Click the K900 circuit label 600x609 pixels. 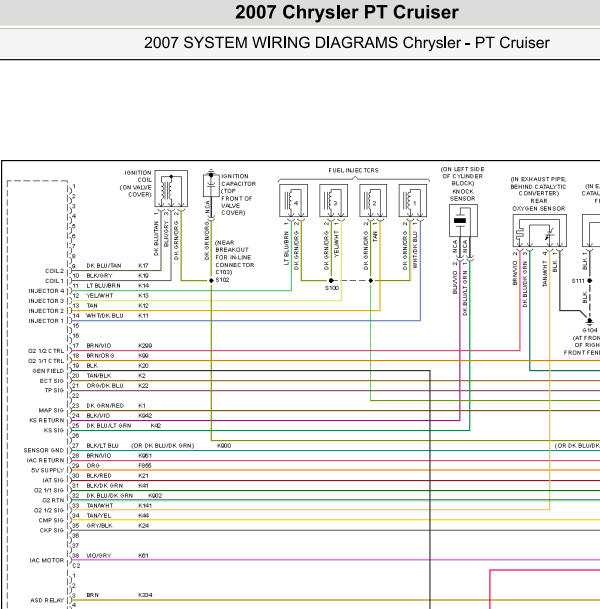tap(224, 445)
